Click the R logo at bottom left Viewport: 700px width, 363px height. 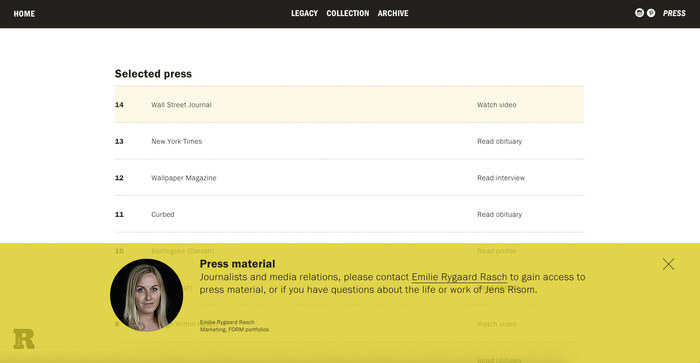(x=24, y=339)
